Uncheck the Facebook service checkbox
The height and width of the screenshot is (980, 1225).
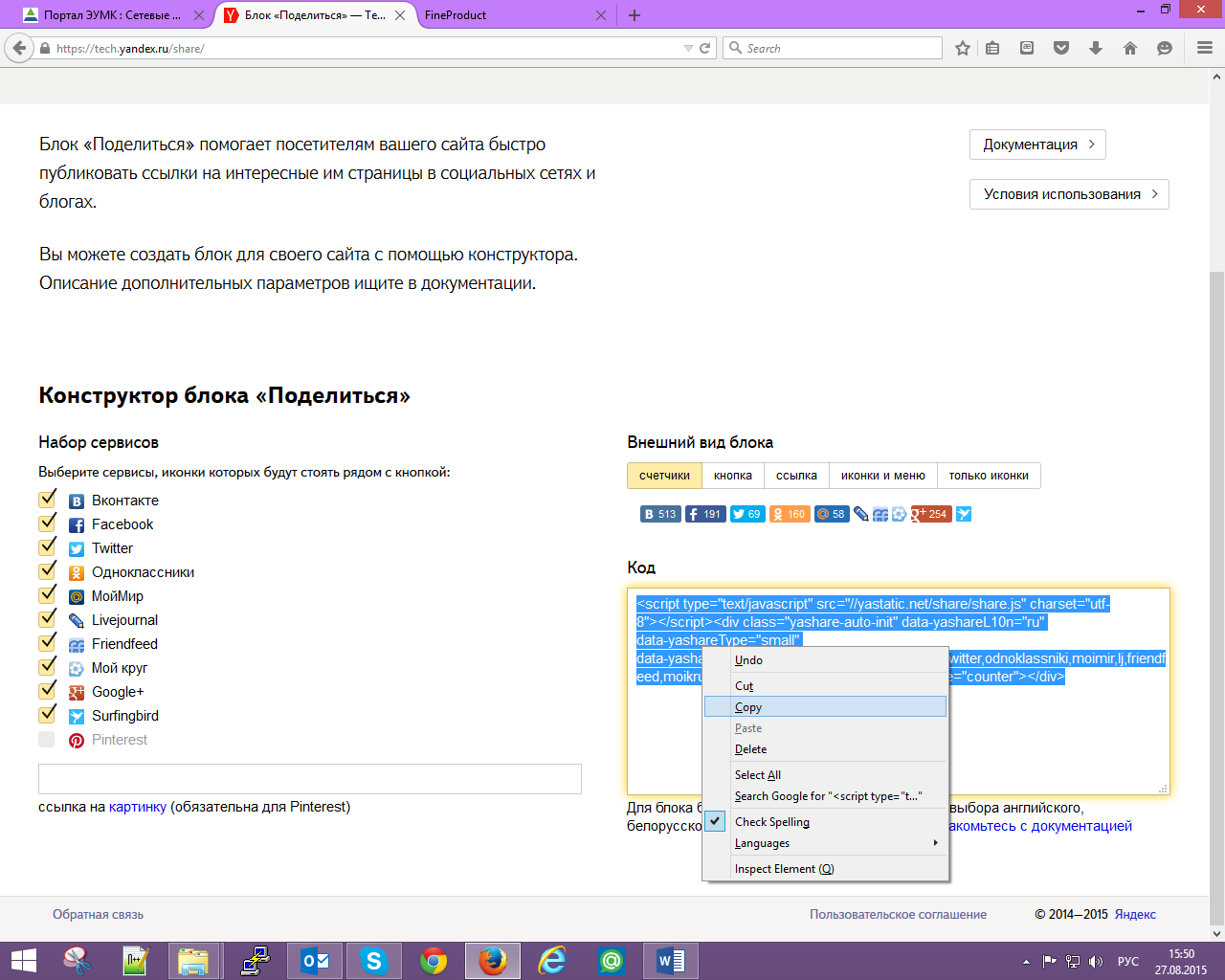(47, 523)
